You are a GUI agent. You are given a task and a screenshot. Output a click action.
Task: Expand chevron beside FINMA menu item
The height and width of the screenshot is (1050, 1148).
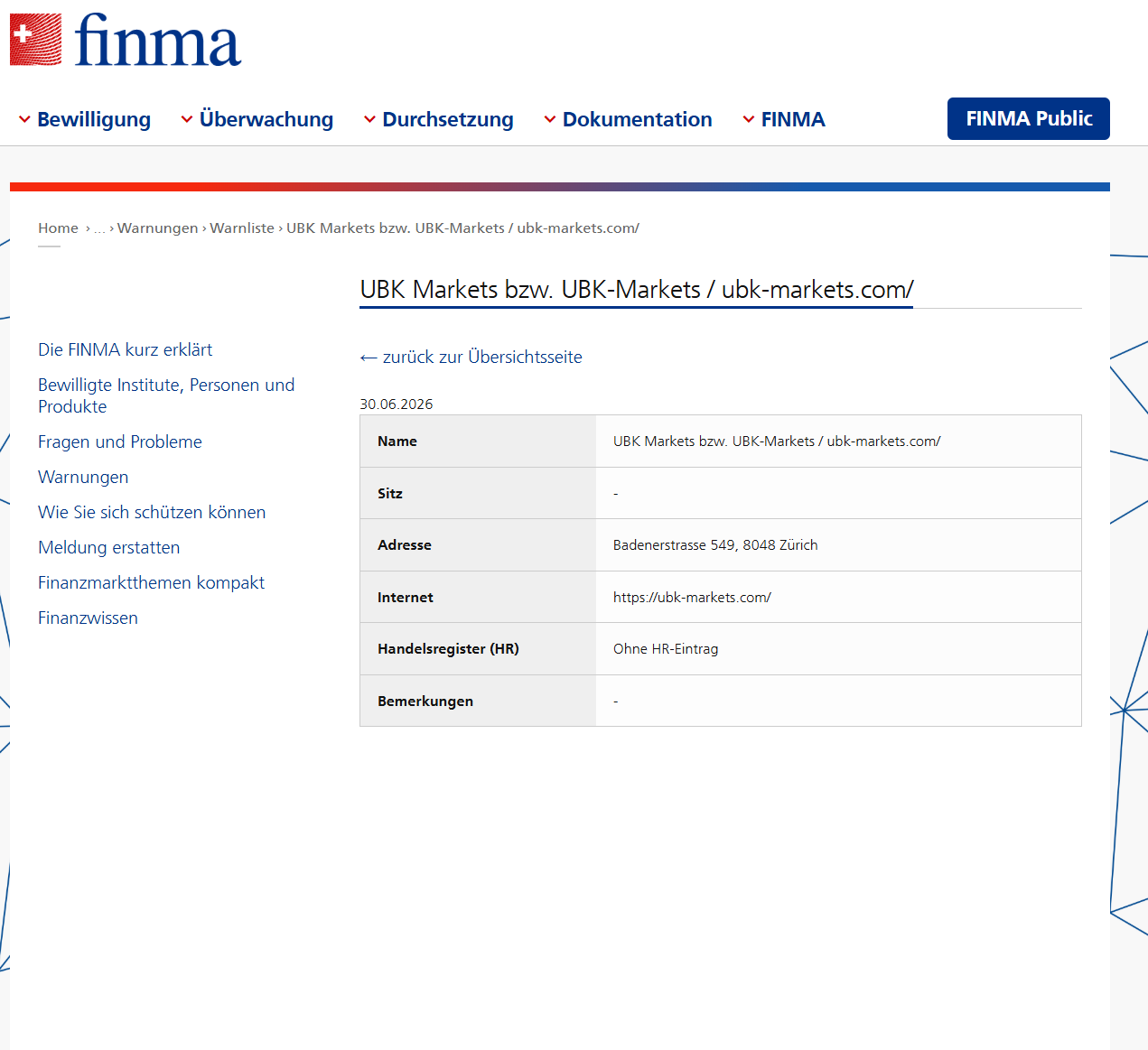(748, 119)
